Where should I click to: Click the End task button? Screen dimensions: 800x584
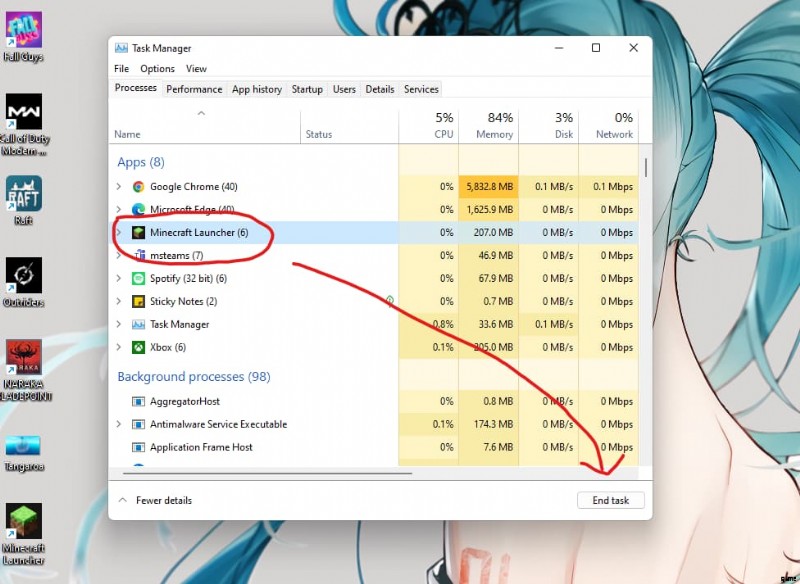tap(610, 500)
